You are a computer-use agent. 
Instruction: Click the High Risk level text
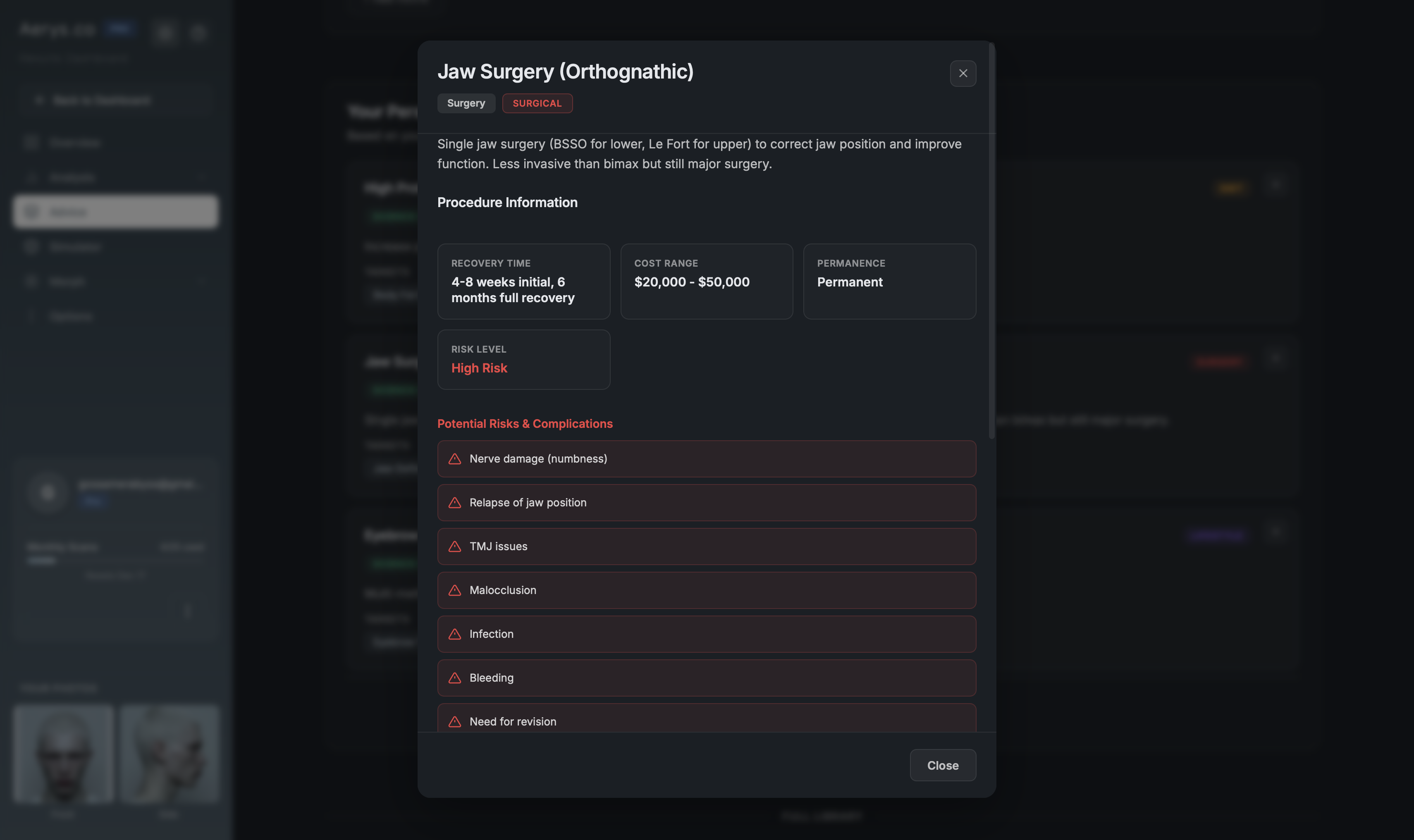[x=479, y=368]
